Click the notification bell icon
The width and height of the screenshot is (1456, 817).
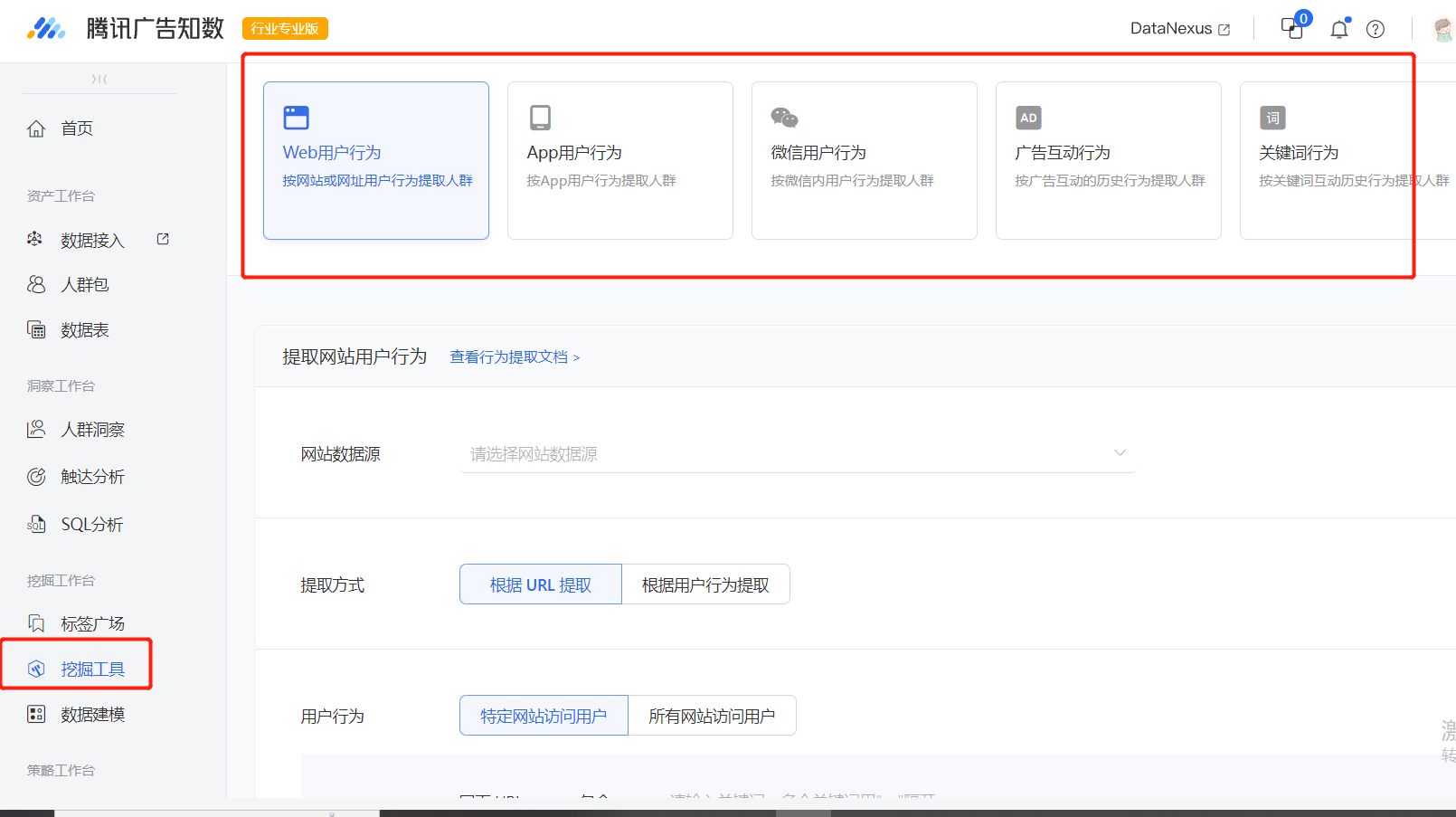tap(1338, 29)
